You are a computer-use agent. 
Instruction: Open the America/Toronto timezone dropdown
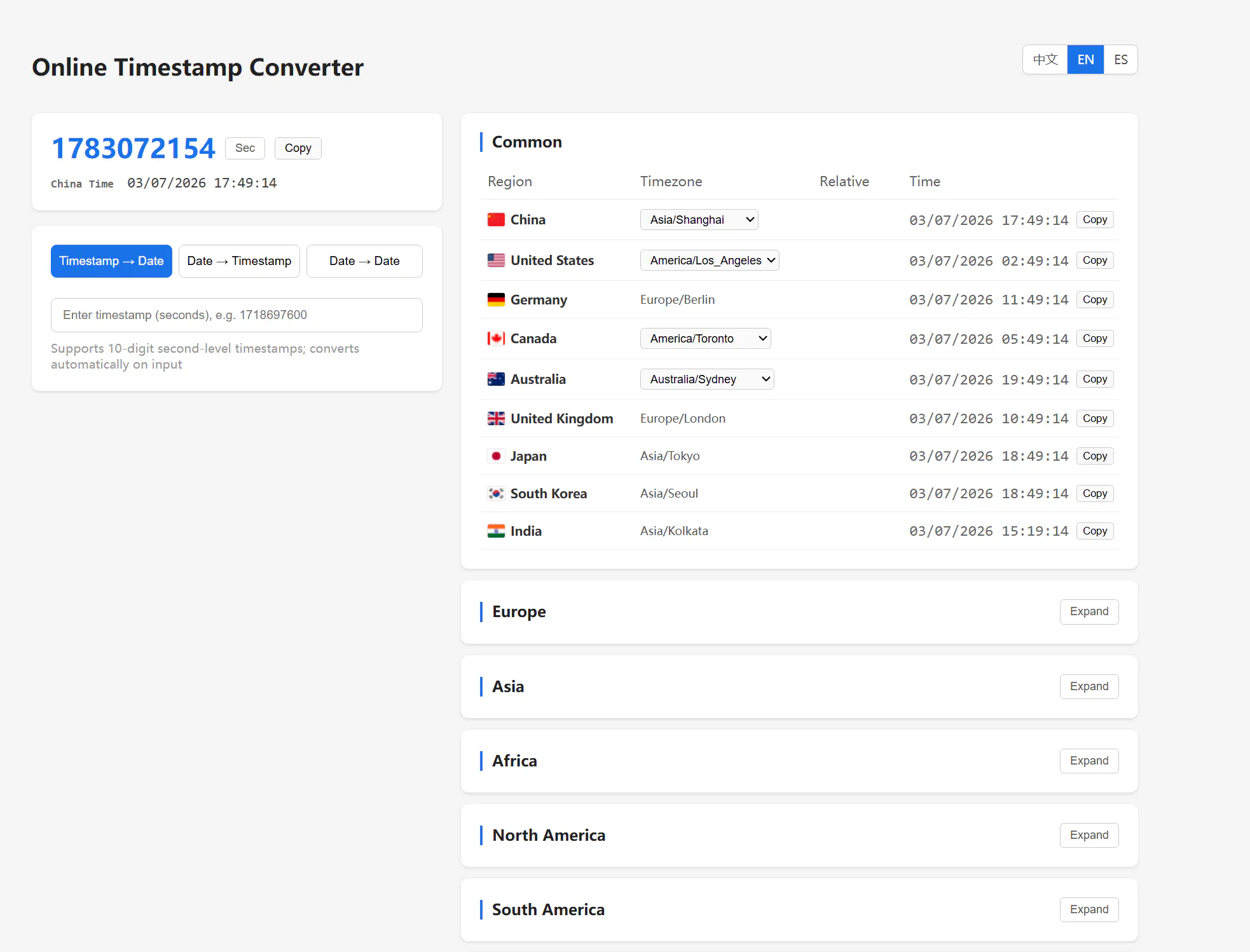pyautogui.click(x=705, y=339)
